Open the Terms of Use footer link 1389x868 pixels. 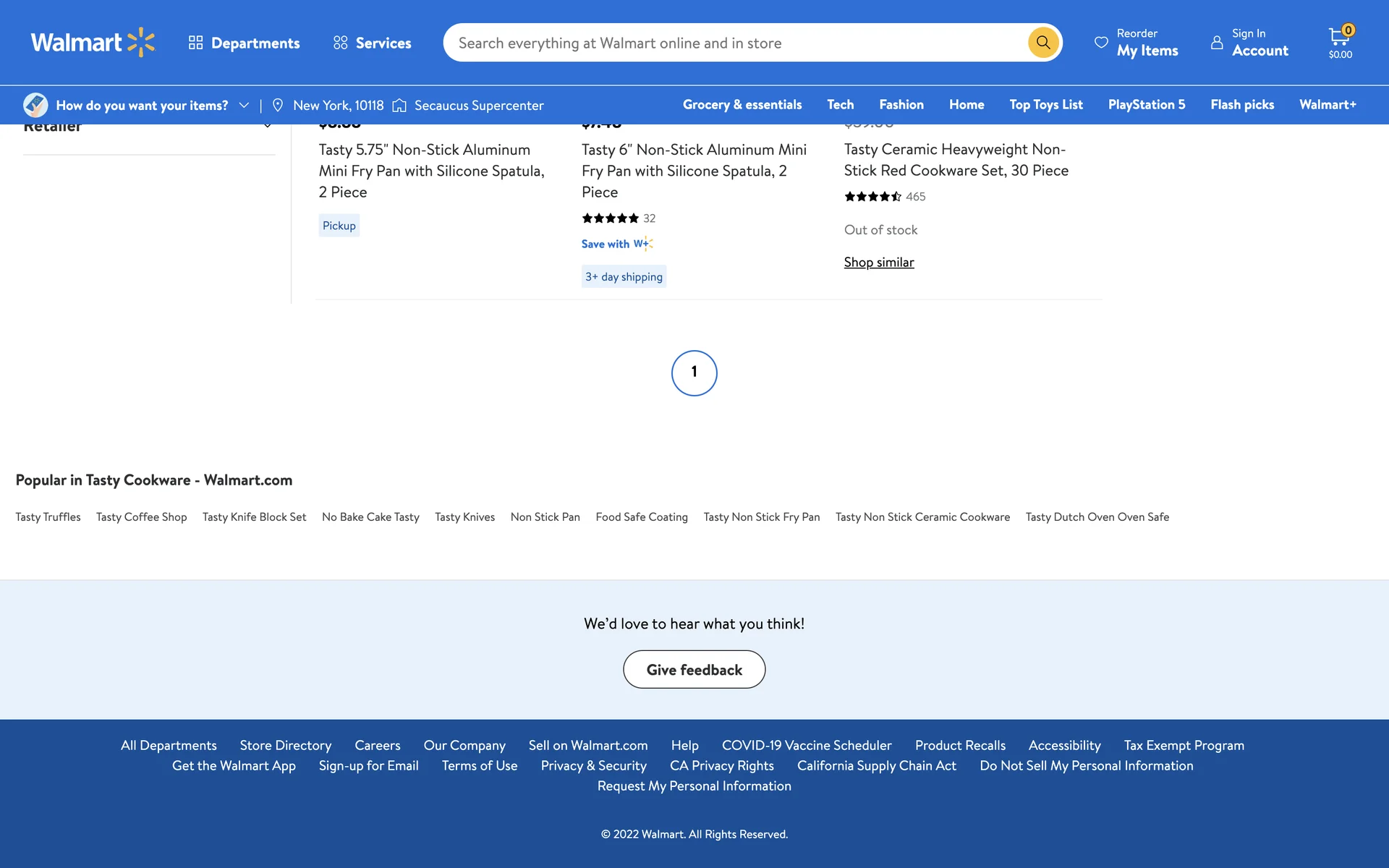479,765
